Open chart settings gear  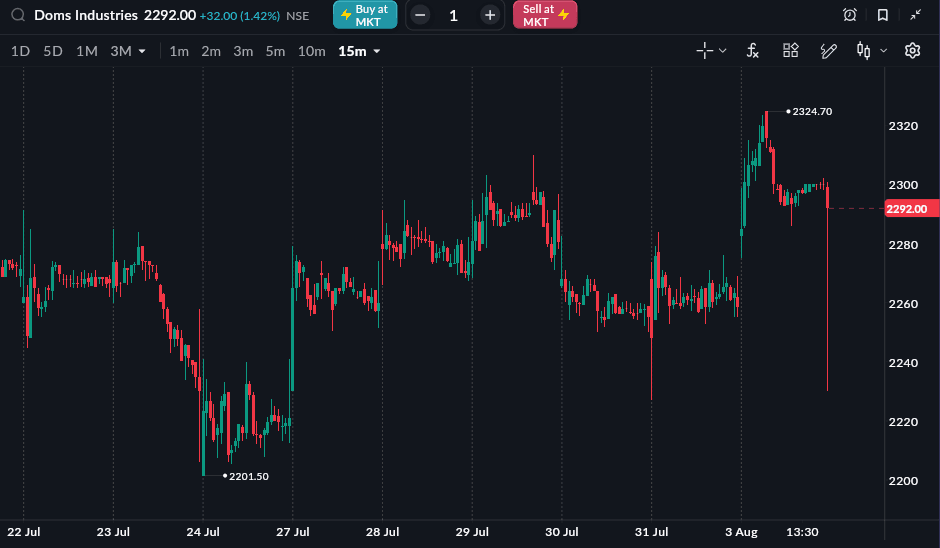[912, 50]
